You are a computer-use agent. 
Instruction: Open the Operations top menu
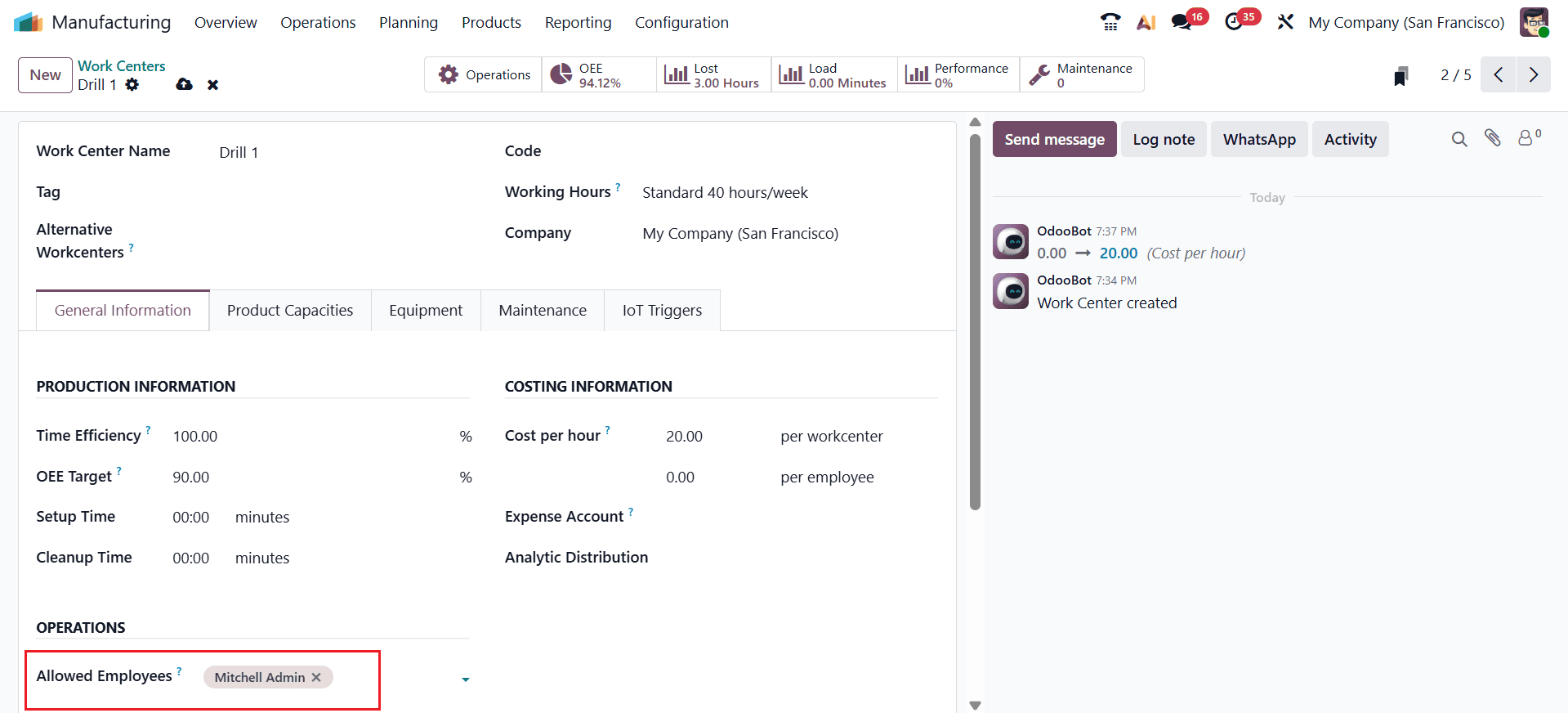318,22
